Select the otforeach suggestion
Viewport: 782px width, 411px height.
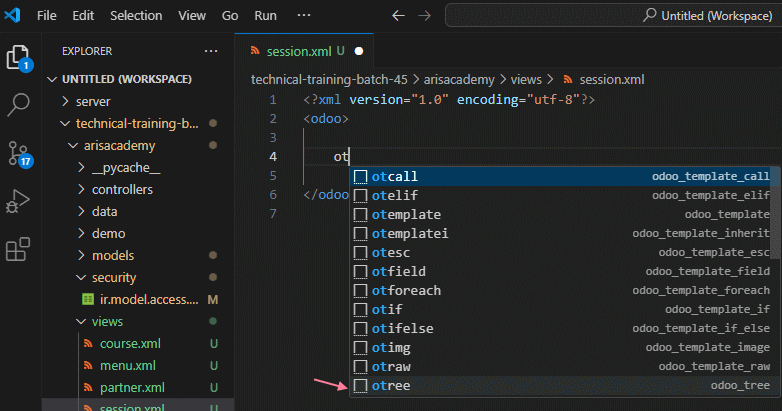[x=562, y=290]
